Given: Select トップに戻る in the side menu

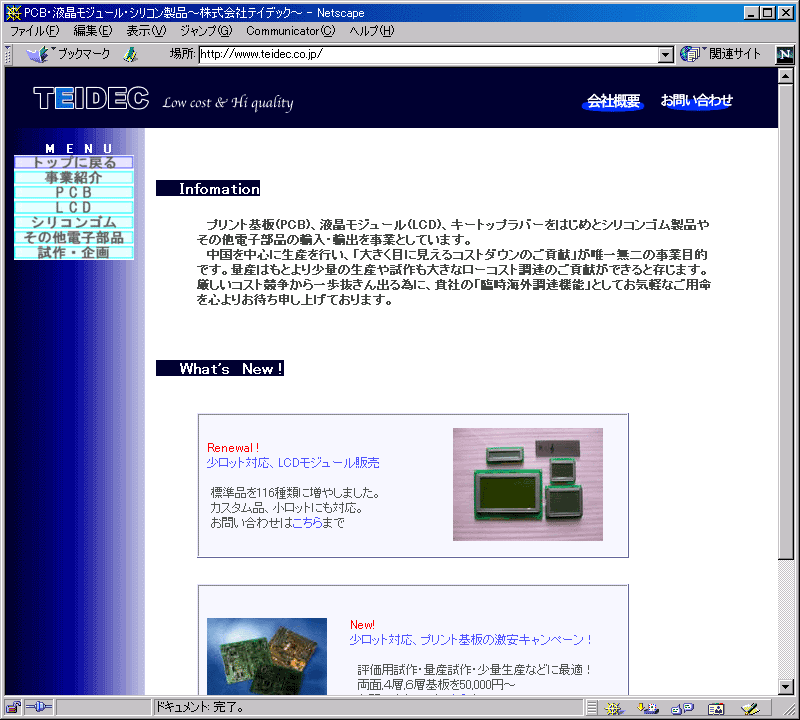Looking at the screenshot, I should pos(74,162).
